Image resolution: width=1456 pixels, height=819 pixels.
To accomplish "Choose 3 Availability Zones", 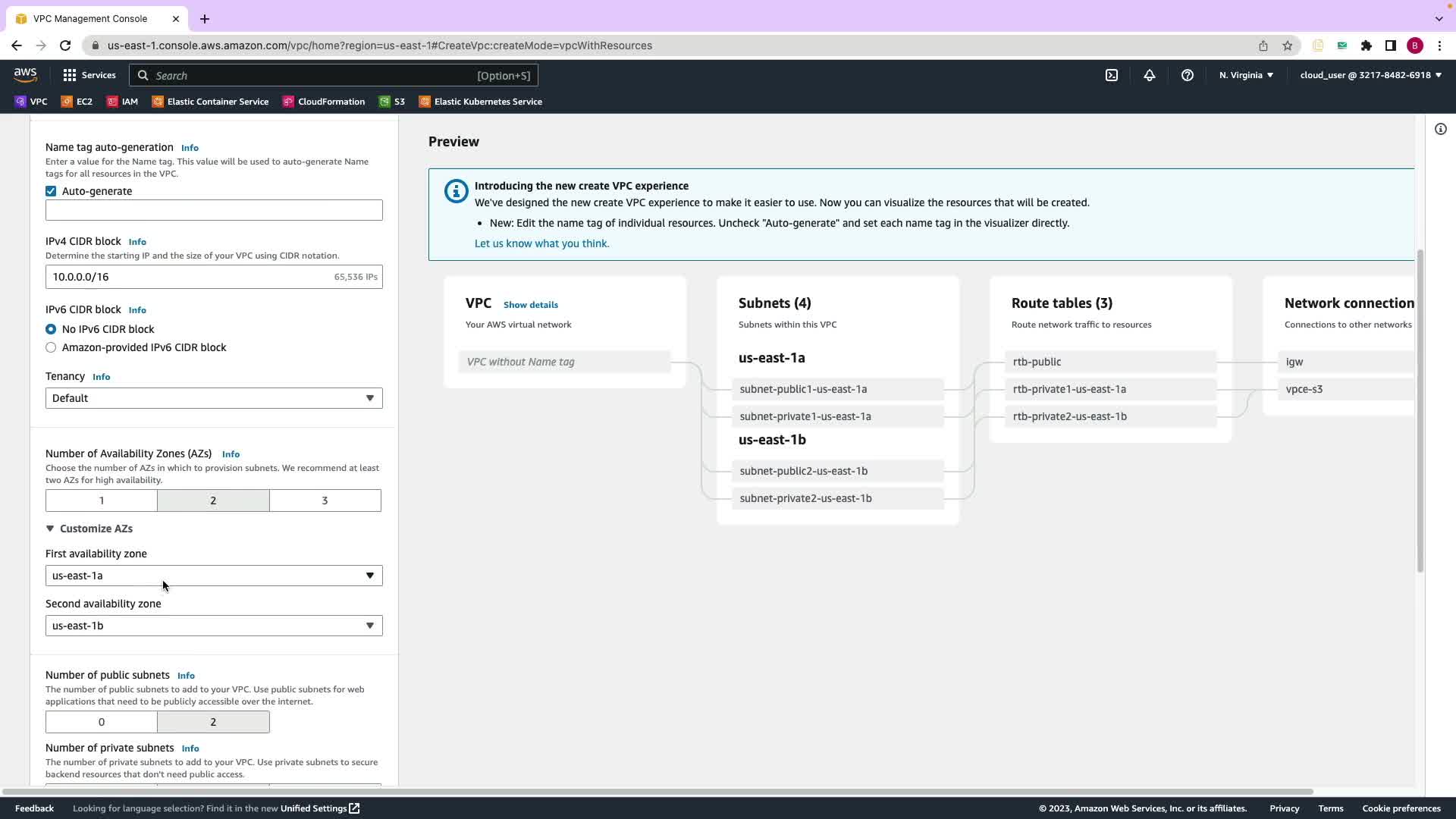I will point(325,500).
